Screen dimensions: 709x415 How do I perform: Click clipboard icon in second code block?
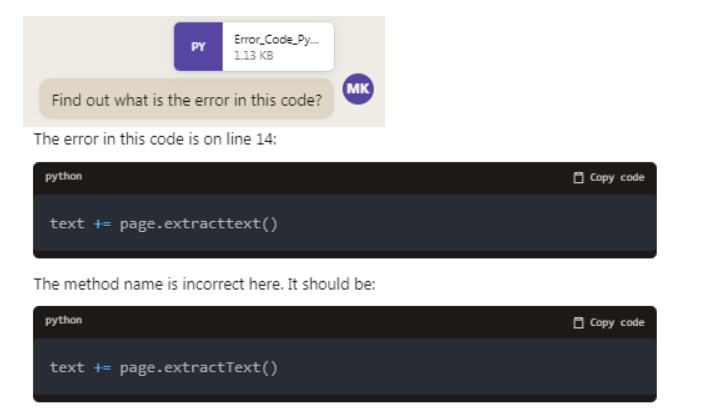tap(578, 322)
